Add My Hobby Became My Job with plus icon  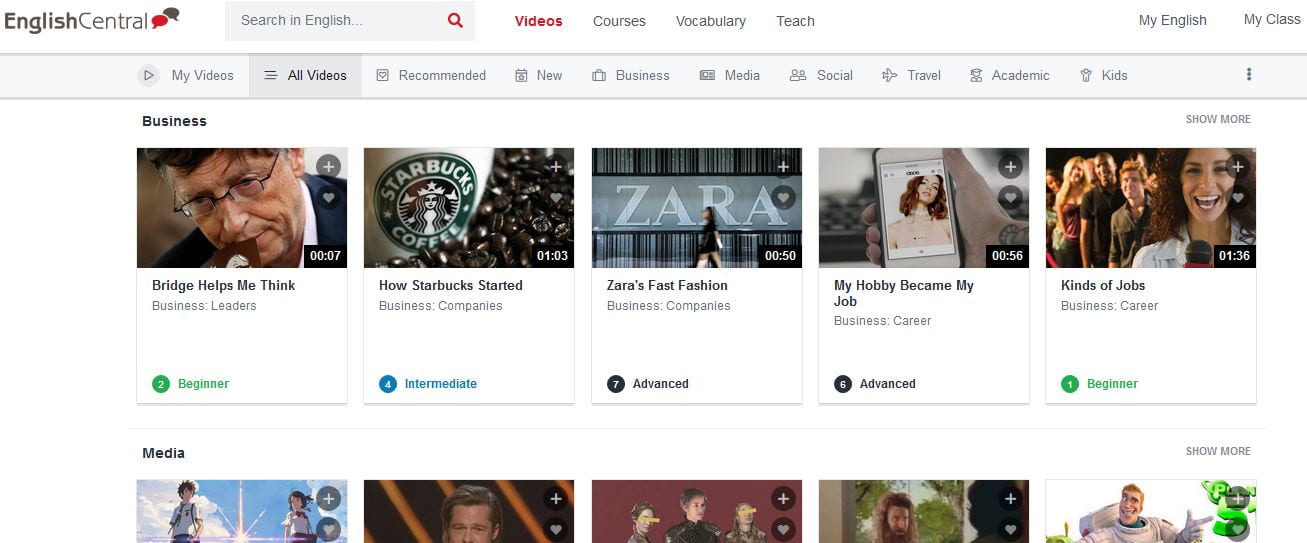[x=1010, y=166]
